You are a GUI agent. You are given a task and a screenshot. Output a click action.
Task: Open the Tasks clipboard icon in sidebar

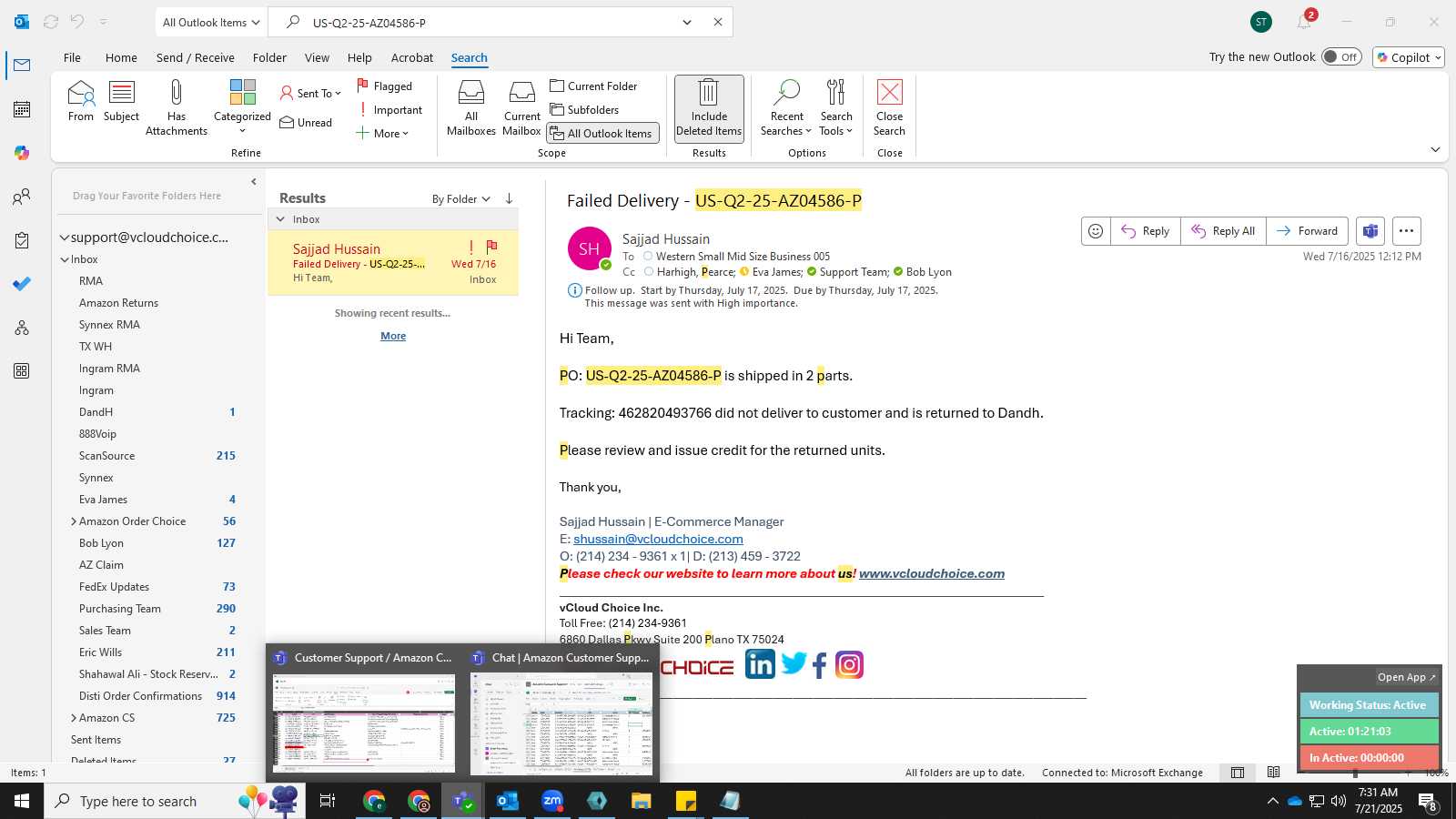pyautogui.click(x=22, y=240)
